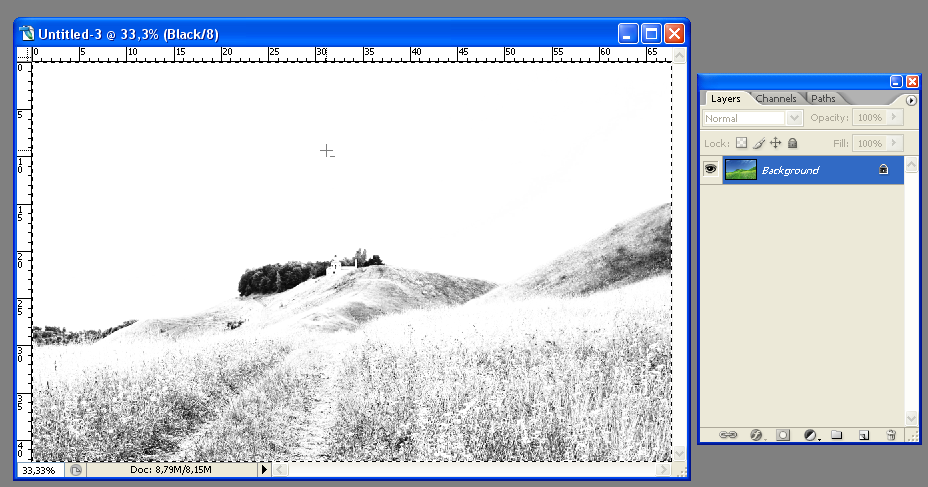
Task: Toggle lock position move icon
Action: point(775,143)
